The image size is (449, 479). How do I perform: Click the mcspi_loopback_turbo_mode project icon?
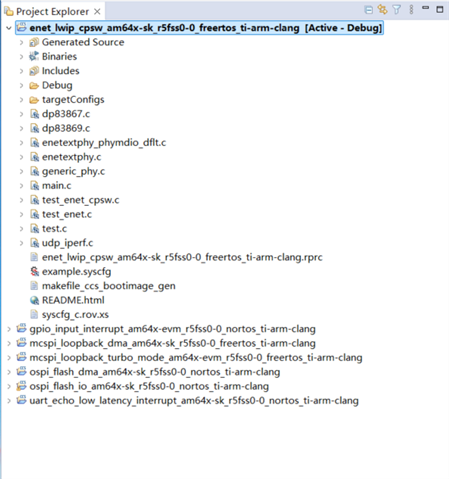tap(21, 357)
